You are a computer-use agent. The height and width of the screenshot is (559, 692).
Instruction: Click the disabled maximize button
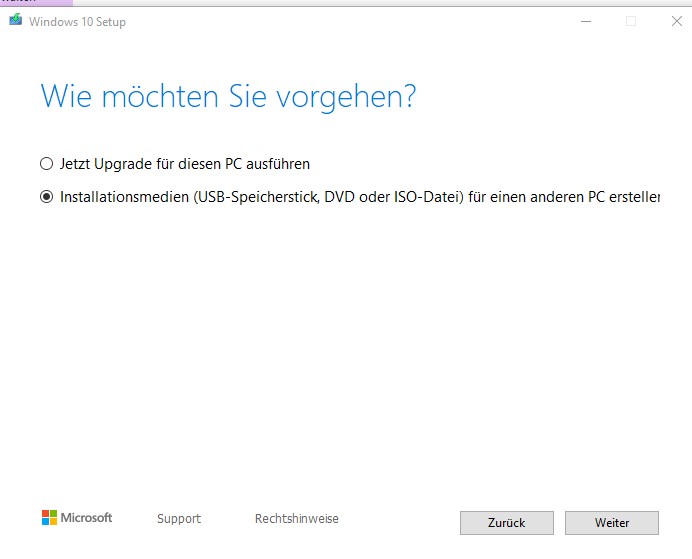[631, 21]
